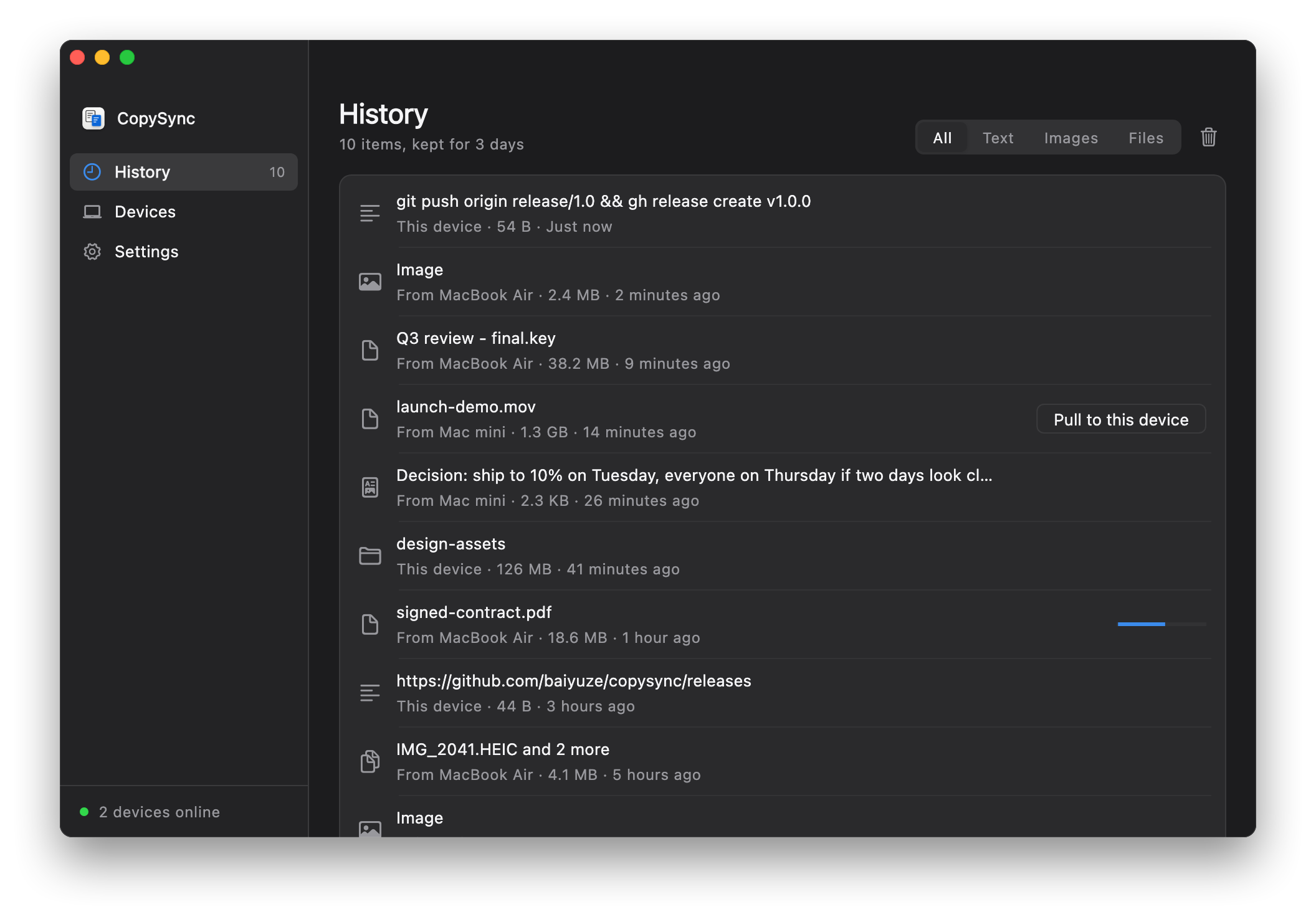
Task: Click the signed-contract.pdf transfer progress bar
Action: pos(1161,624)
